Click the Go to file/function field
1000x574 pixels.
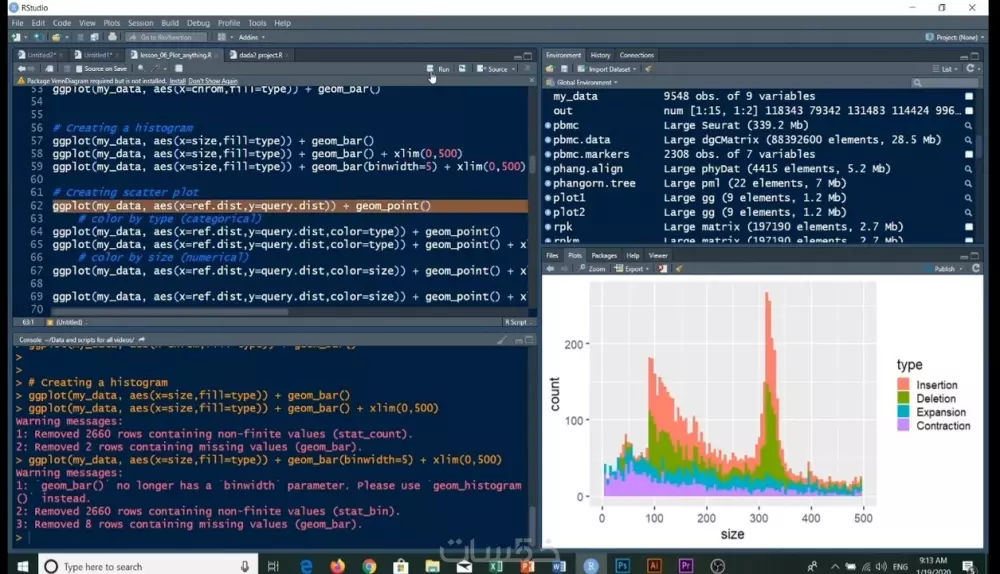point(166,37)
